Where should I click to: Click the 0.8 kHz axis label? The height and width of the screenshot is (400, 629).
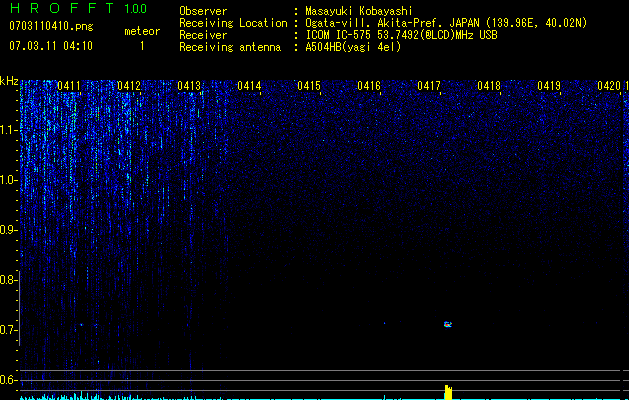point(8,280)
